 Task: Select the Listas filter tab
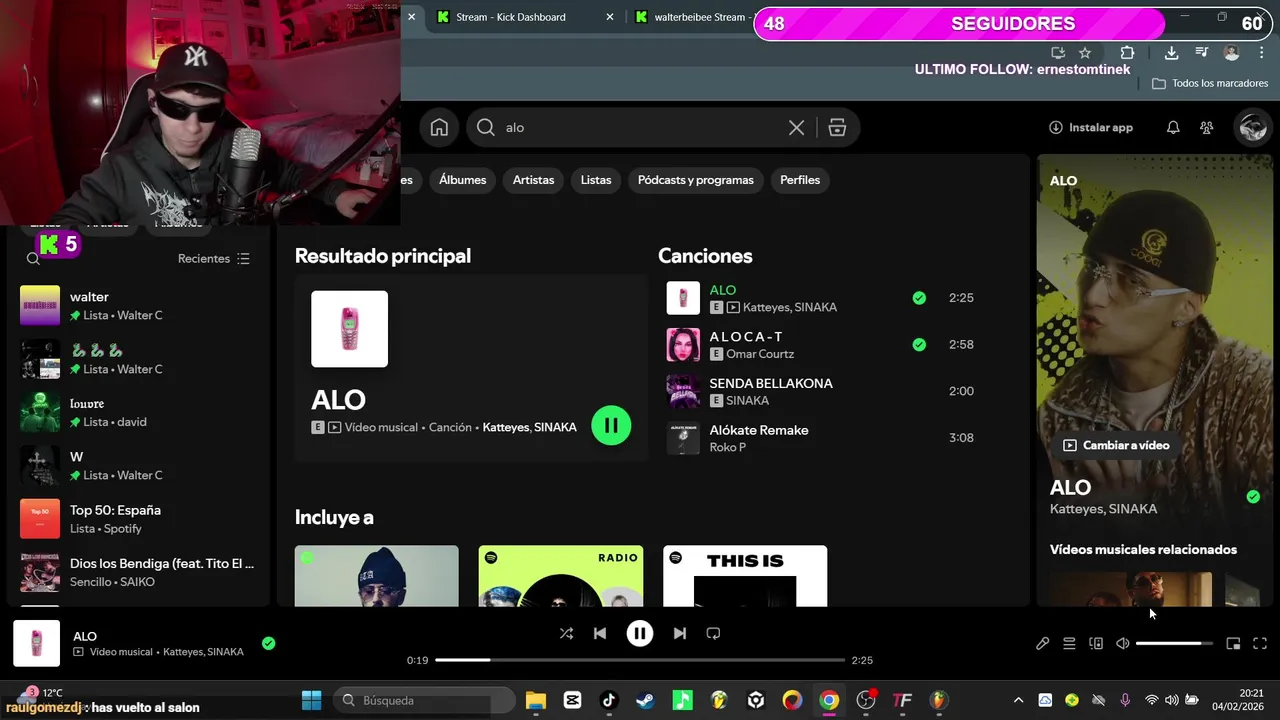[596, 180]
